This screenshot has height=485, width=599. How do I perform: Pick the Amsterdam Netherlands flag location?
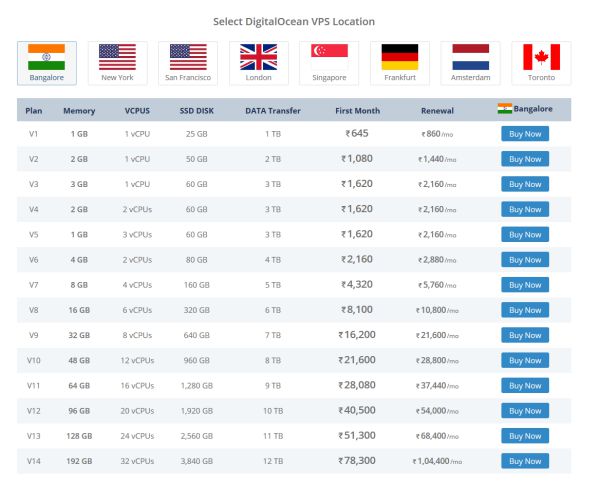[x=471, y=63]
